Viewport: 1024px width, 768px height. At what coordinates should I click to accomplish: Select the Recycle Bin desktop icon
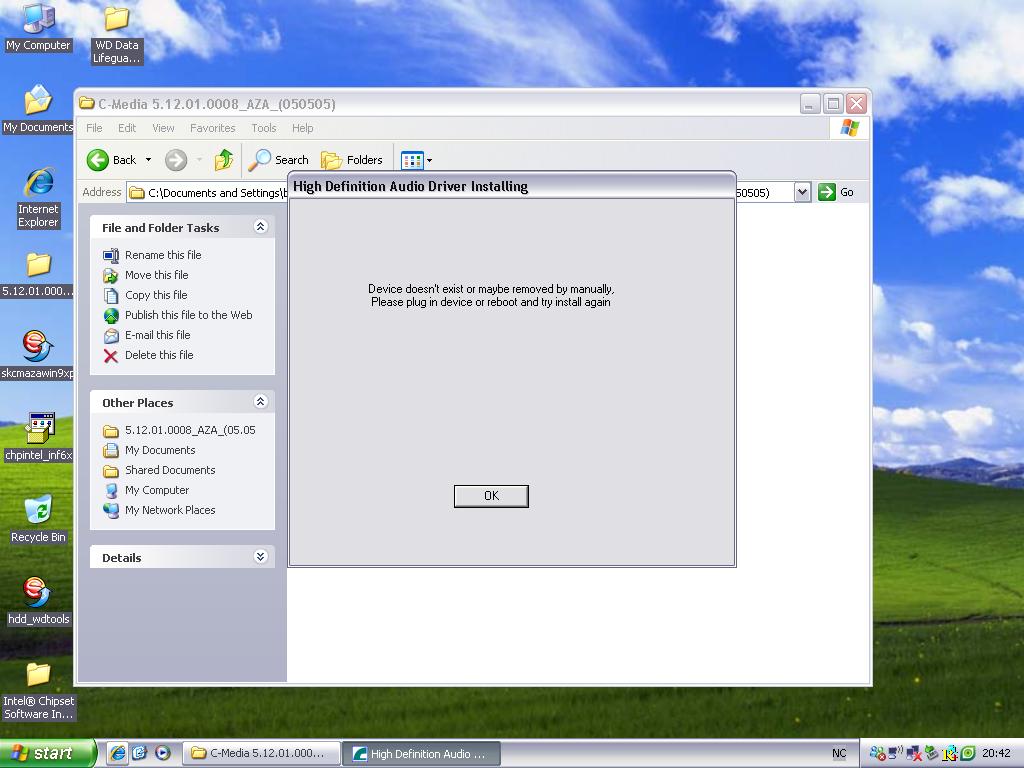pyautogui.click(x=38, y=519)
